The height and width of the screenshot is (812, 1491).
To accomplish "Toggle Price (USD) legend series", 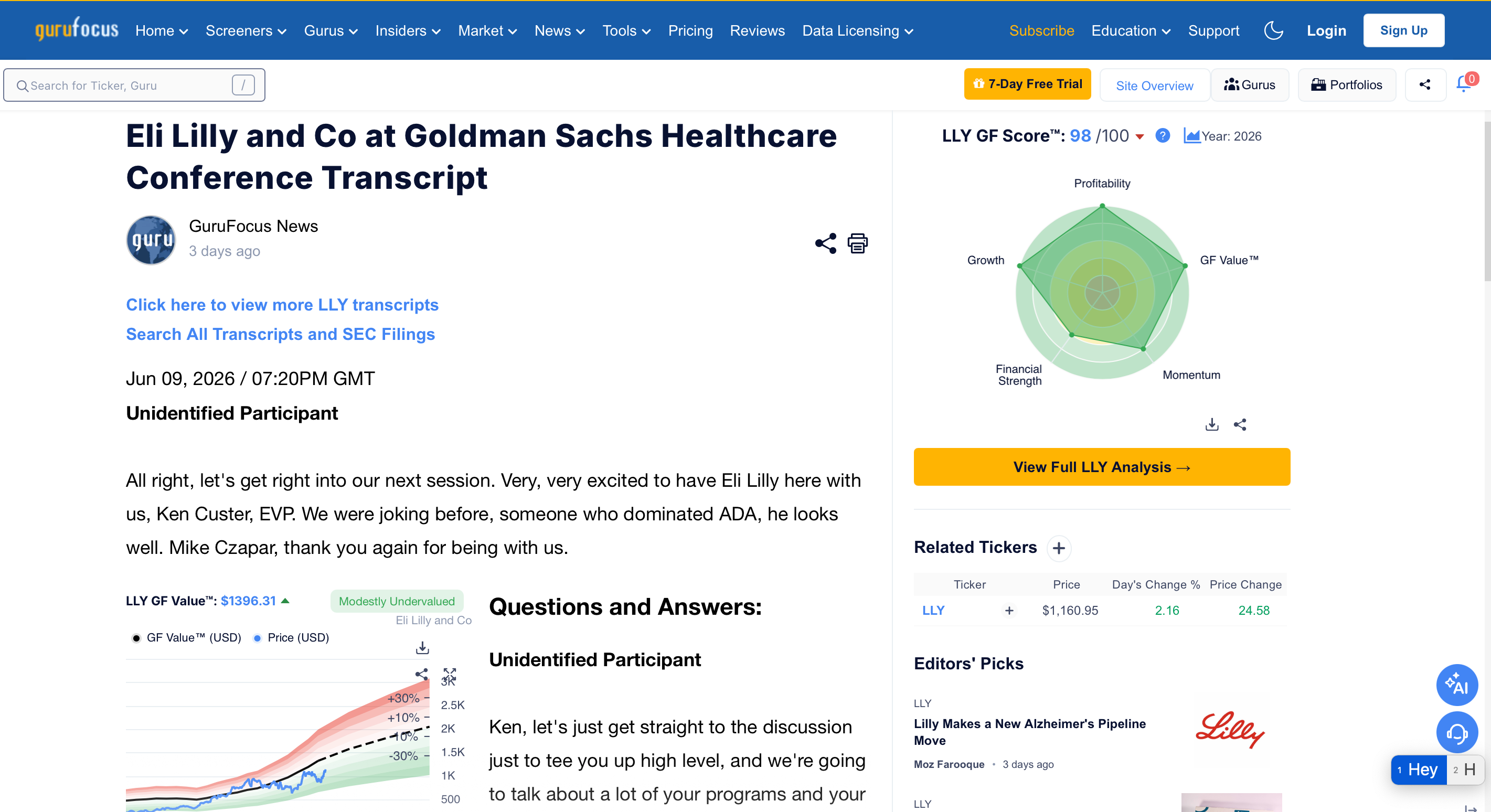I will 291,637.
